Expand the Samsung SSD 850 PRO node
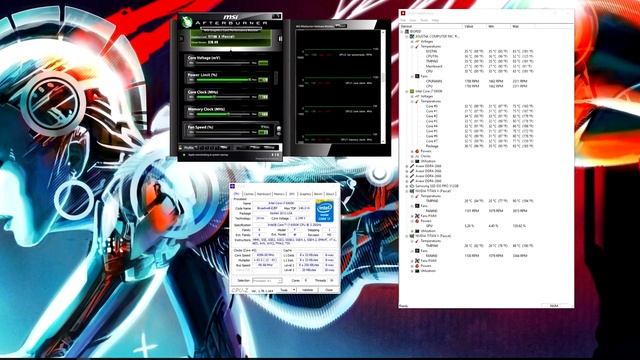The width and height of the screenshot is (640, 360). pyautogui.click(x=406, y=186)
